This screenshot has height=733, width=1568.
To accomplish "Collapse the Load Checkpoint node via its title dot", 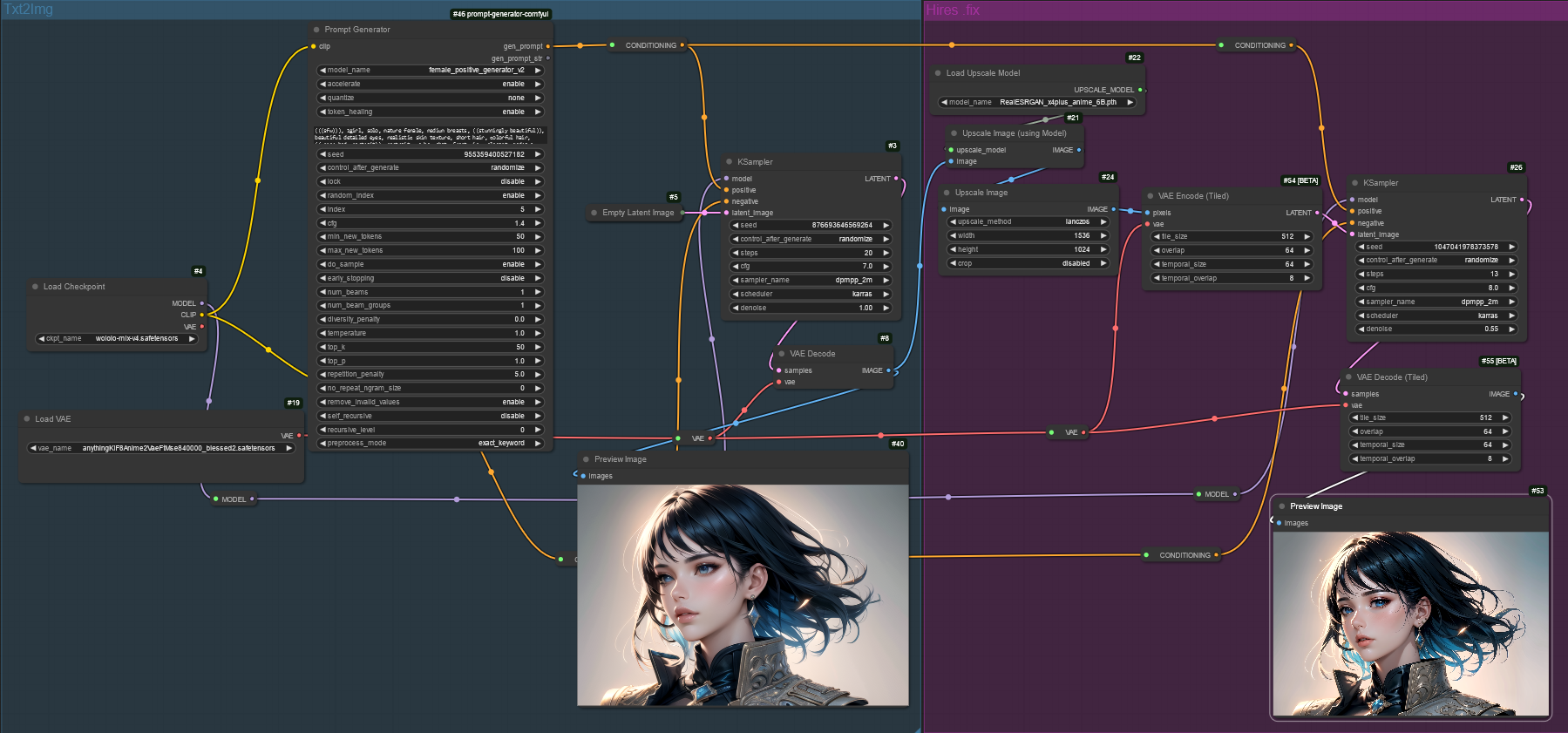I will (35, 287).
